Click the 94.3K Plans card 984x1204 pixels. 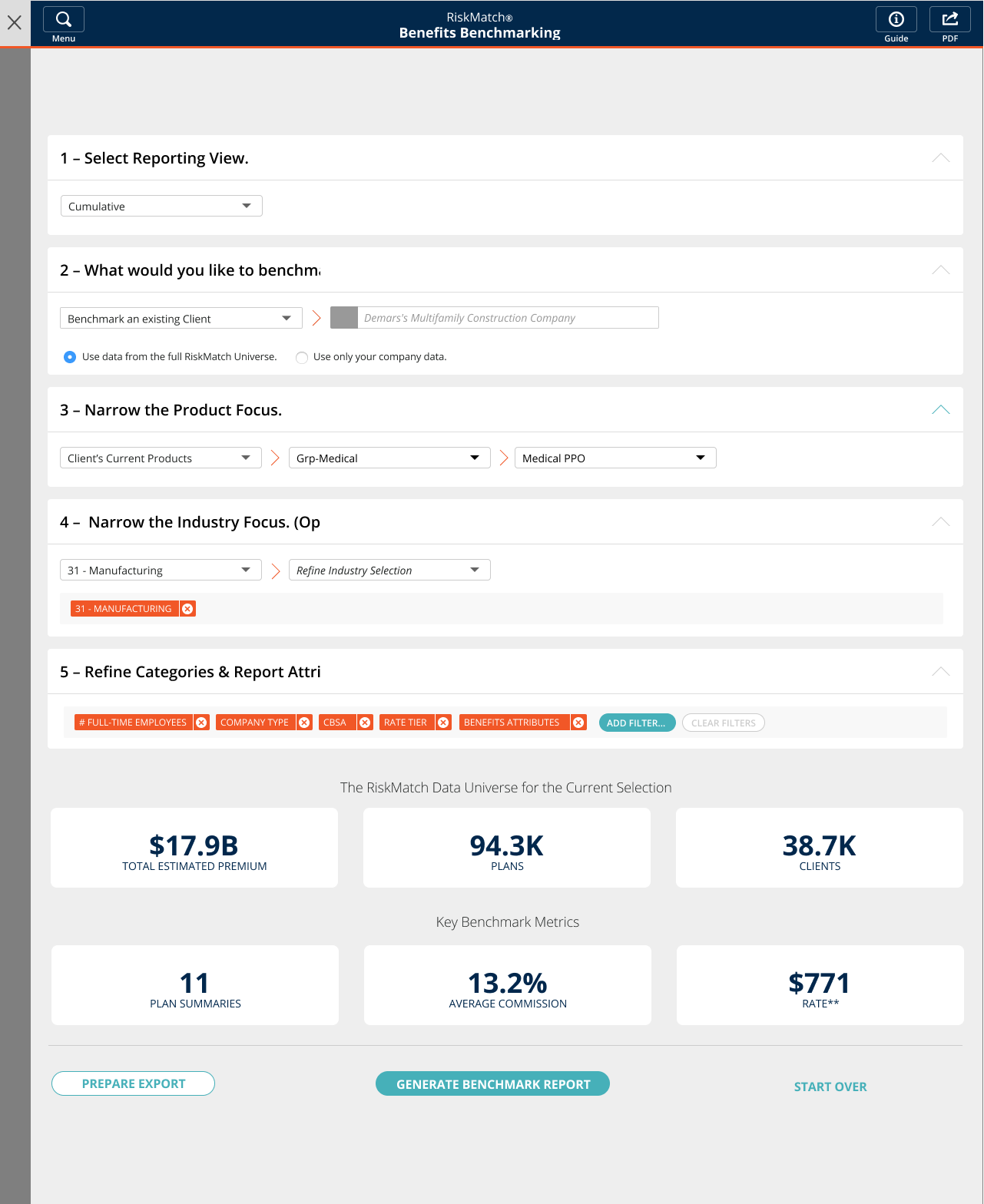[507, 848]
